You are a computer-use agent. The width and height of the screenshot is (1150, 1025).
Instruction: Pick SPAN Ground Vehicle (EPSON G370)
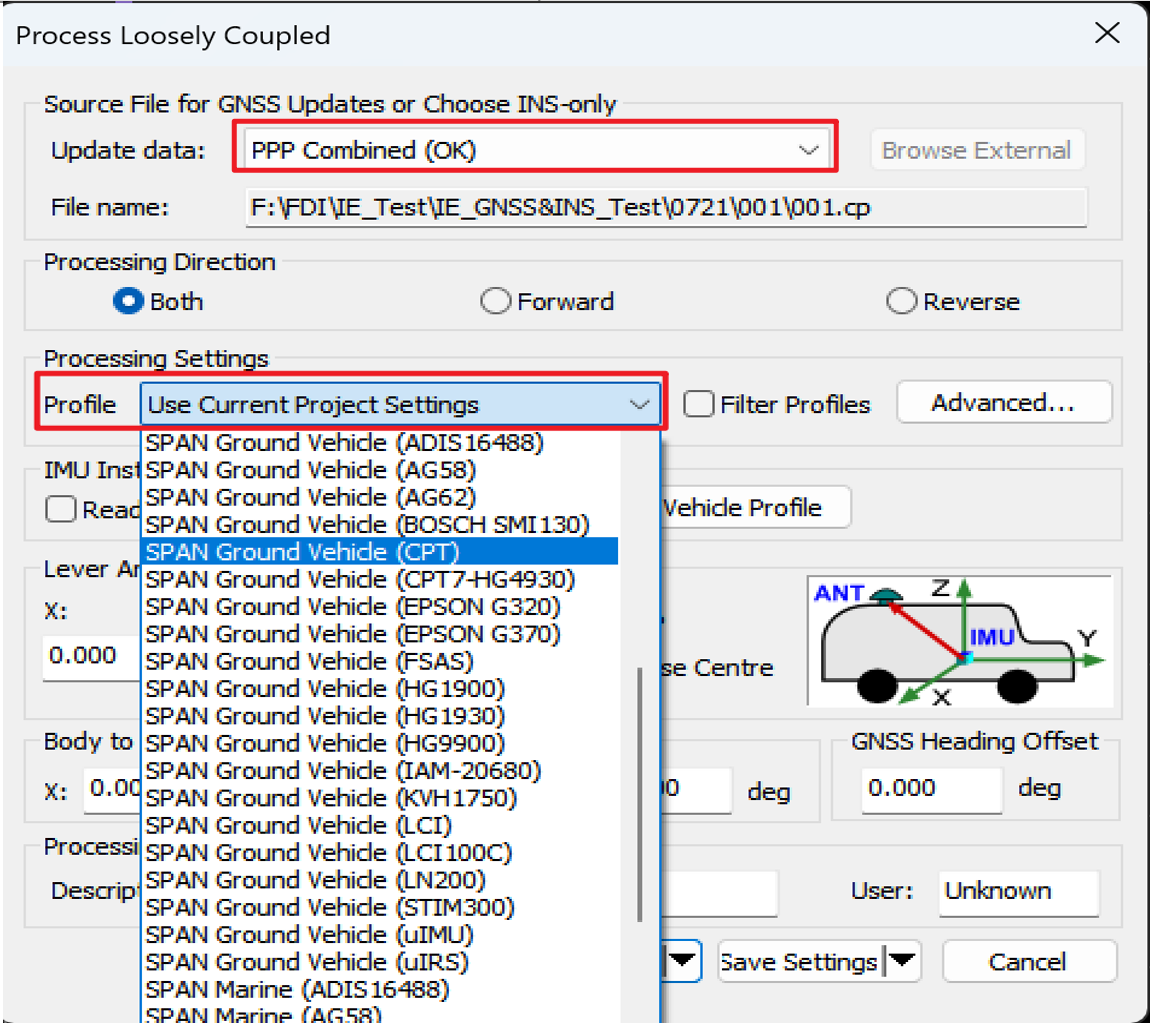380,634
